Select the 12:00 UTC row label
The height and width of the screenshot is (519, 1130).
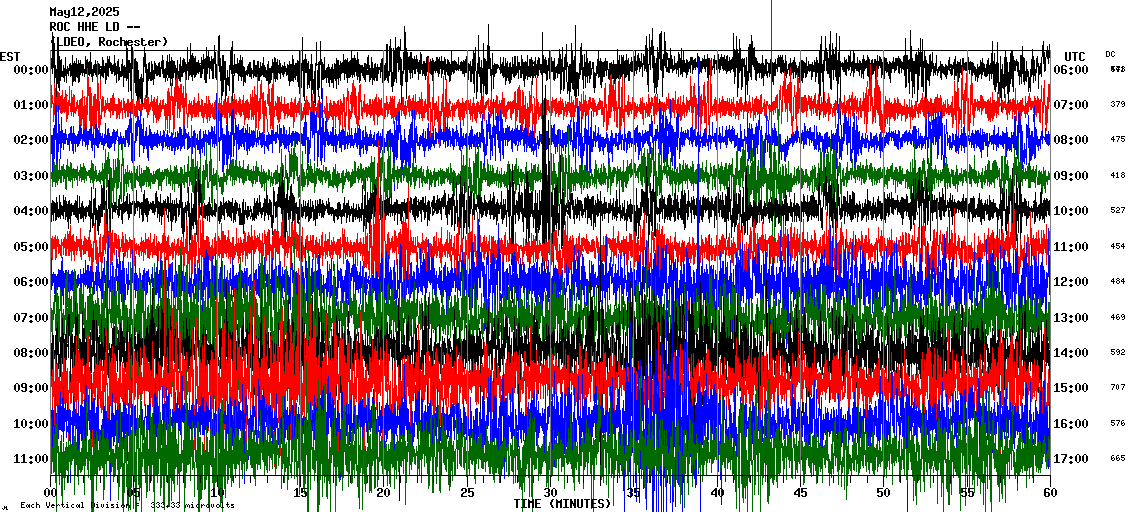click(1071, 282)
